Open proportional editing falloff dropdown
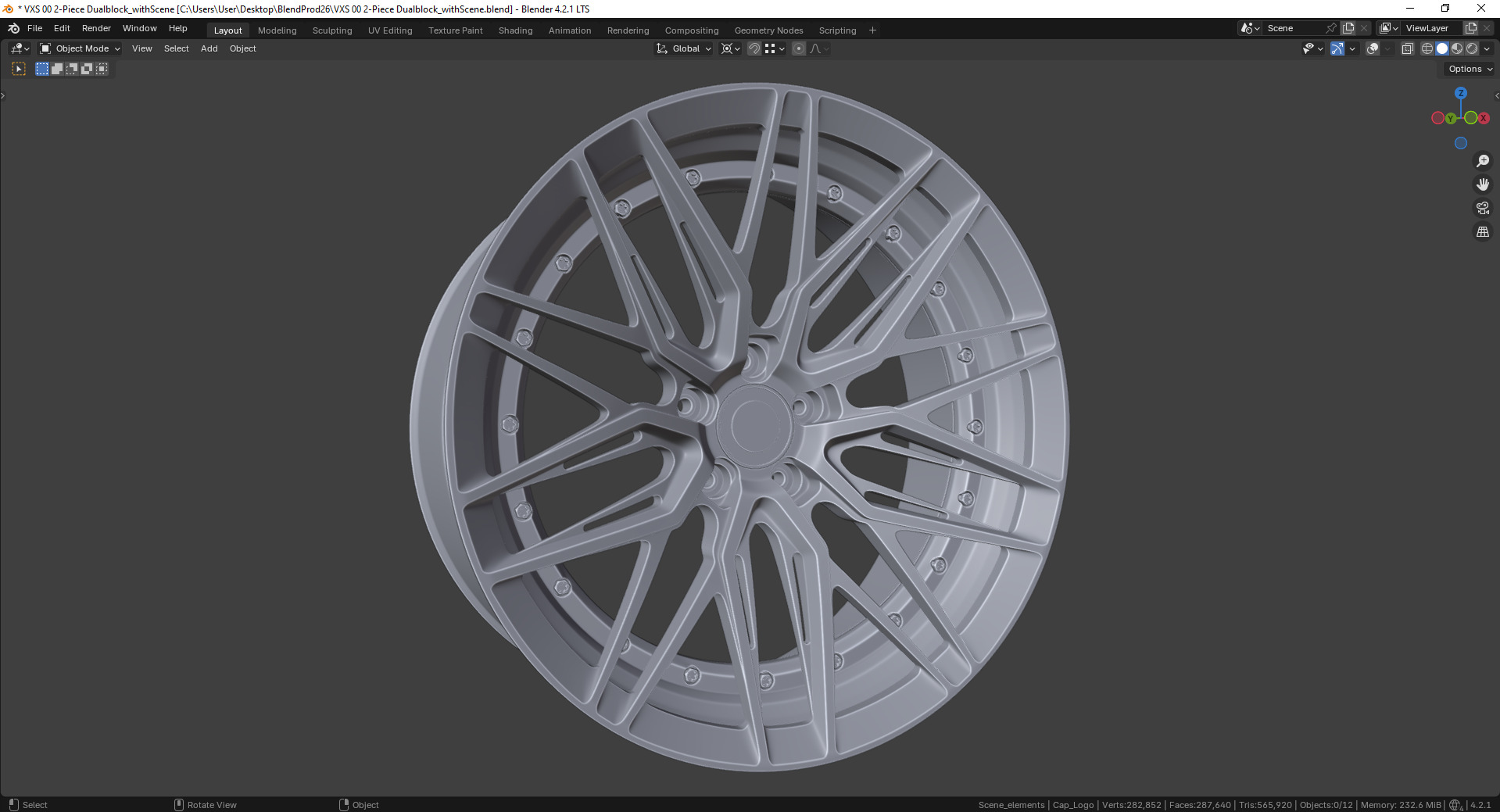1500x812 pixels. [819, 48]
